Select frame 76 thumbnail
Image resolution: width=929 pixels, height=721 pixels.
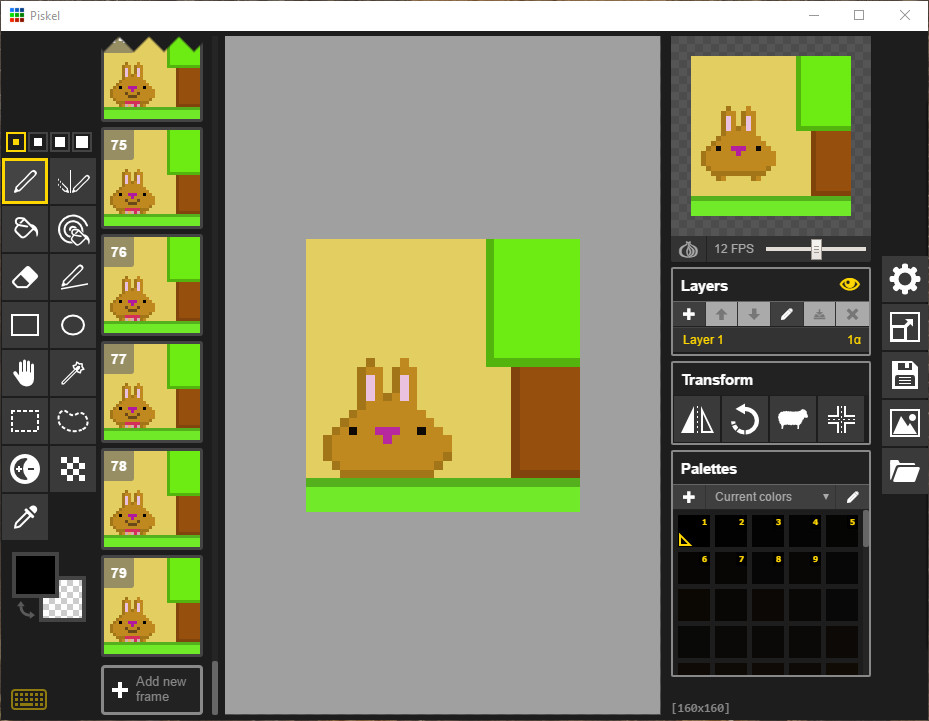point(152,285)
